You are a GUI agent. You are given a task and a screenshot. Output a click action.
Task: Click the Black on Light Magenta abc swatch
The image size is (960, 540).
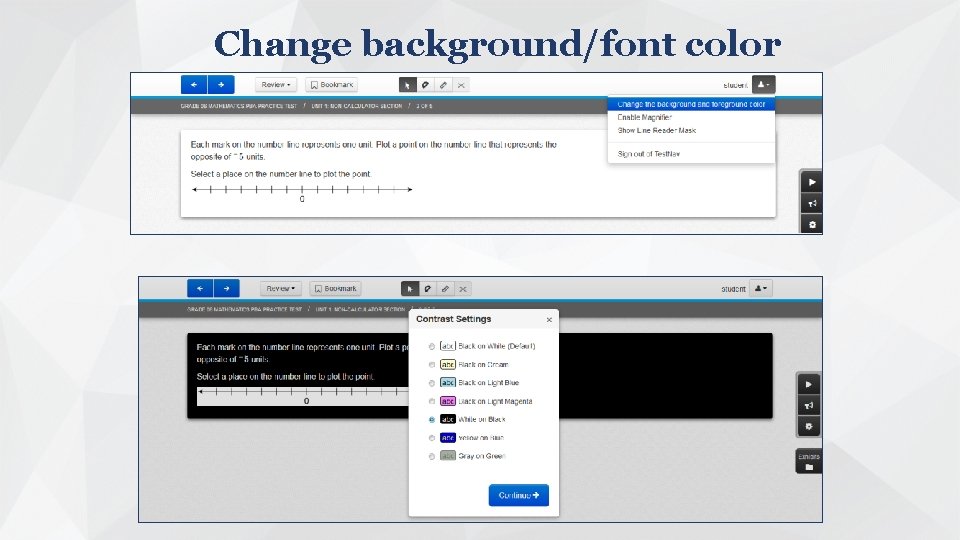[448, 401]
